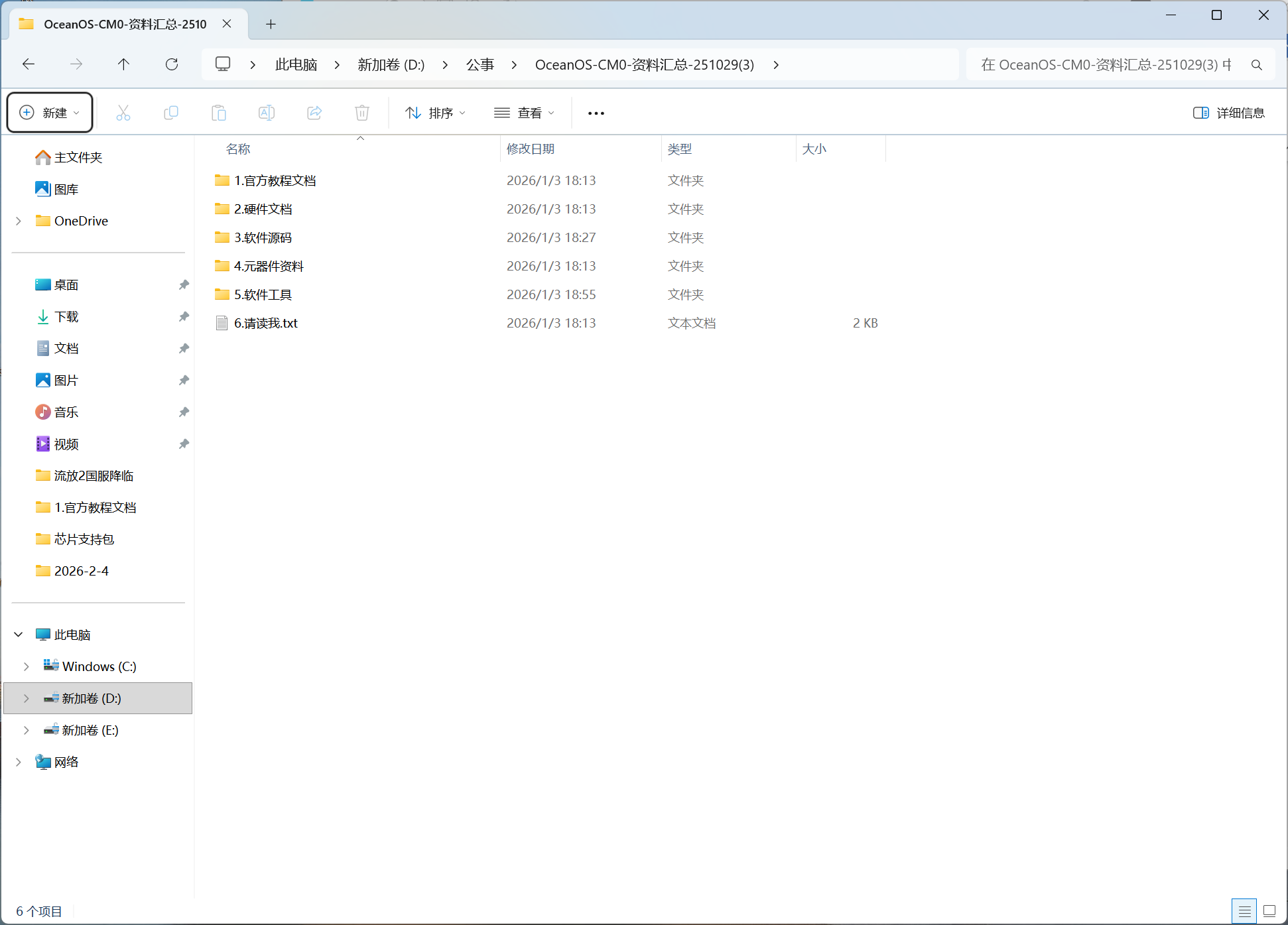This screenshot has width=1288, height=925.
Task: Open the 查看 view dropdown
Action: (x=524, y=113)
